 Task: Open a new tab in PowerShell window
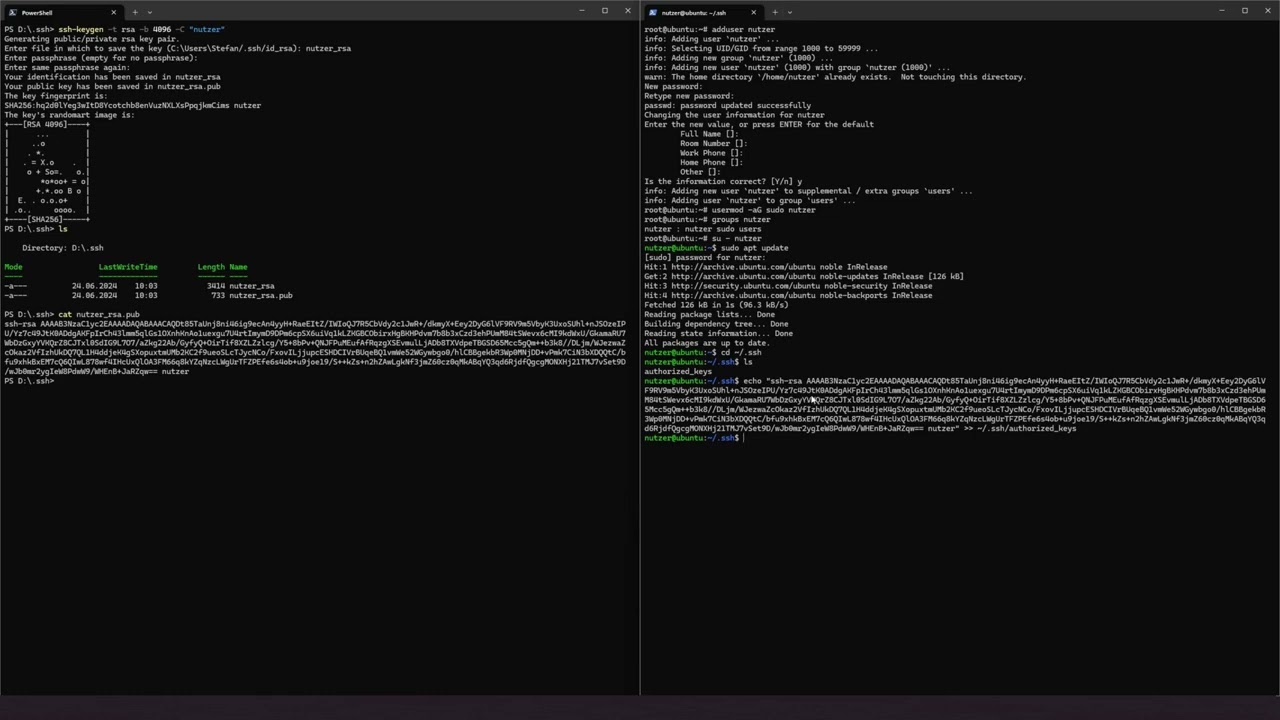click(135, 12)
